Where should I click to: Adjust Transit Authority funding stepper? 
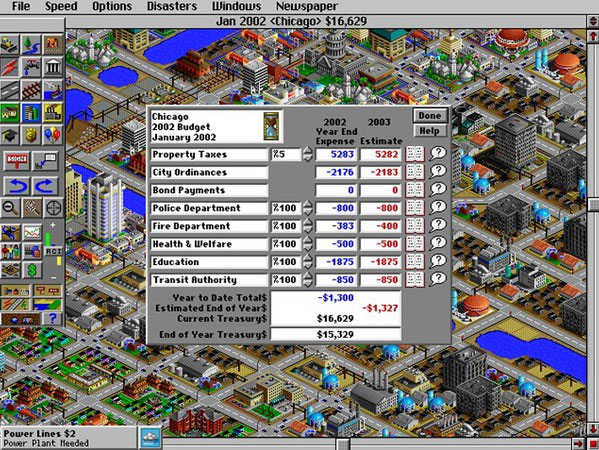[308, 280]
